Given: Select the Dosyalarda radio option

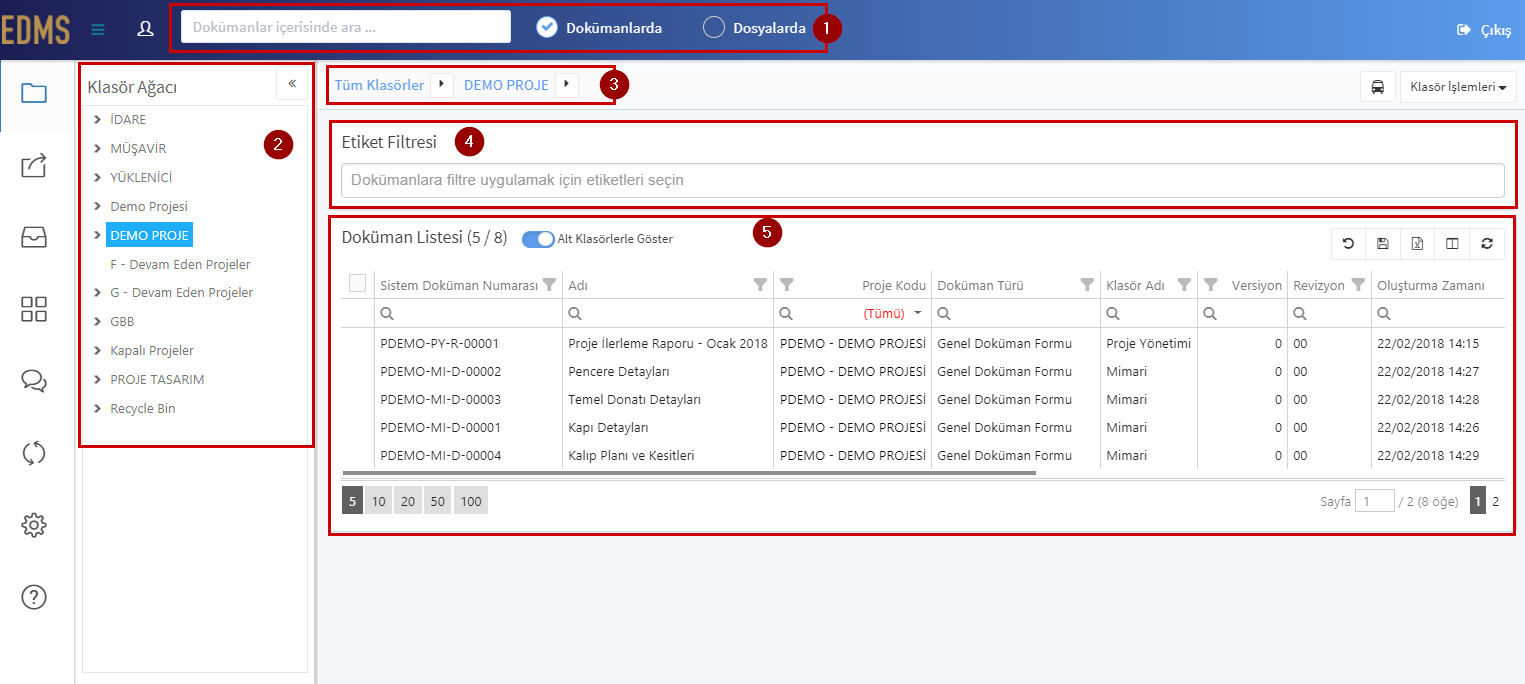Looking at the screenshot, I should click(x=714, y=28).
